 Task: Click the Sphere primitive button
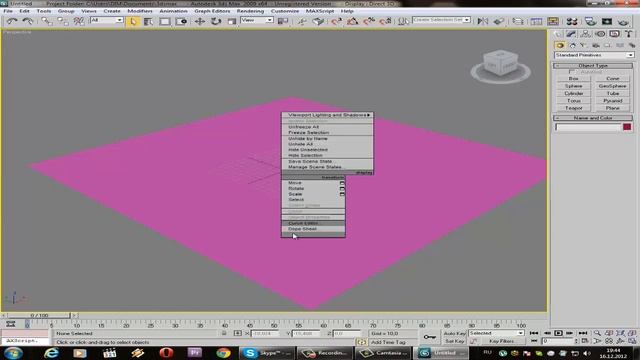point(573,86)
